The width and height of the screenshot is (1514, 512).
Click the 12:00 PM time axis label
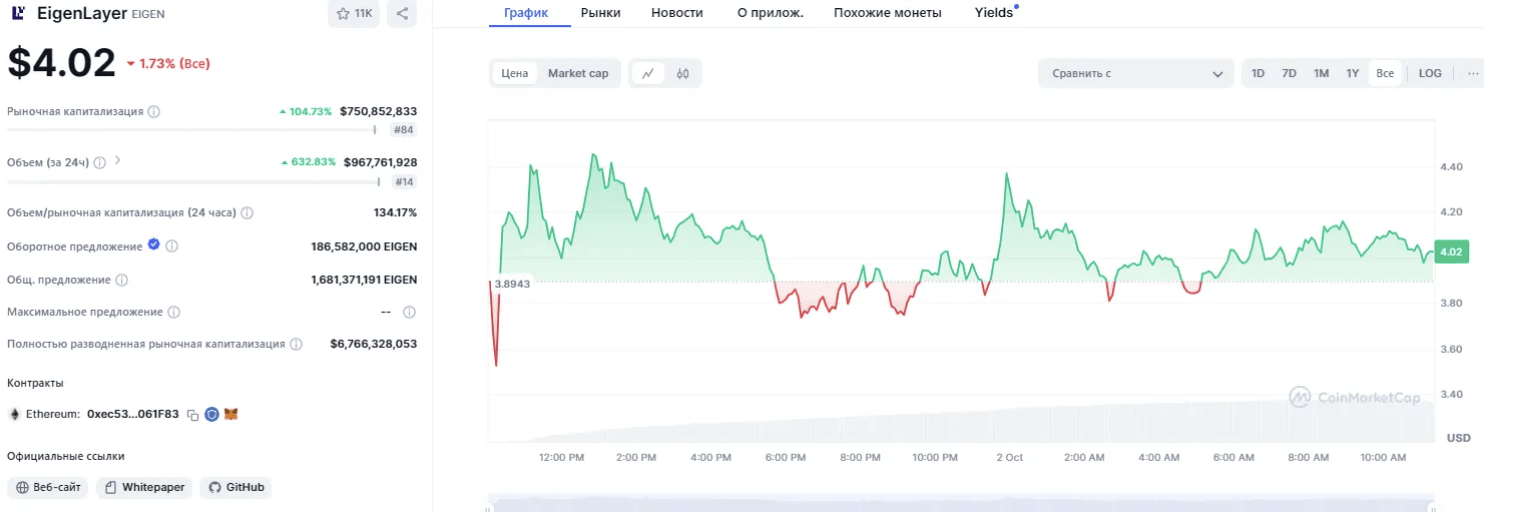(561, 457)
